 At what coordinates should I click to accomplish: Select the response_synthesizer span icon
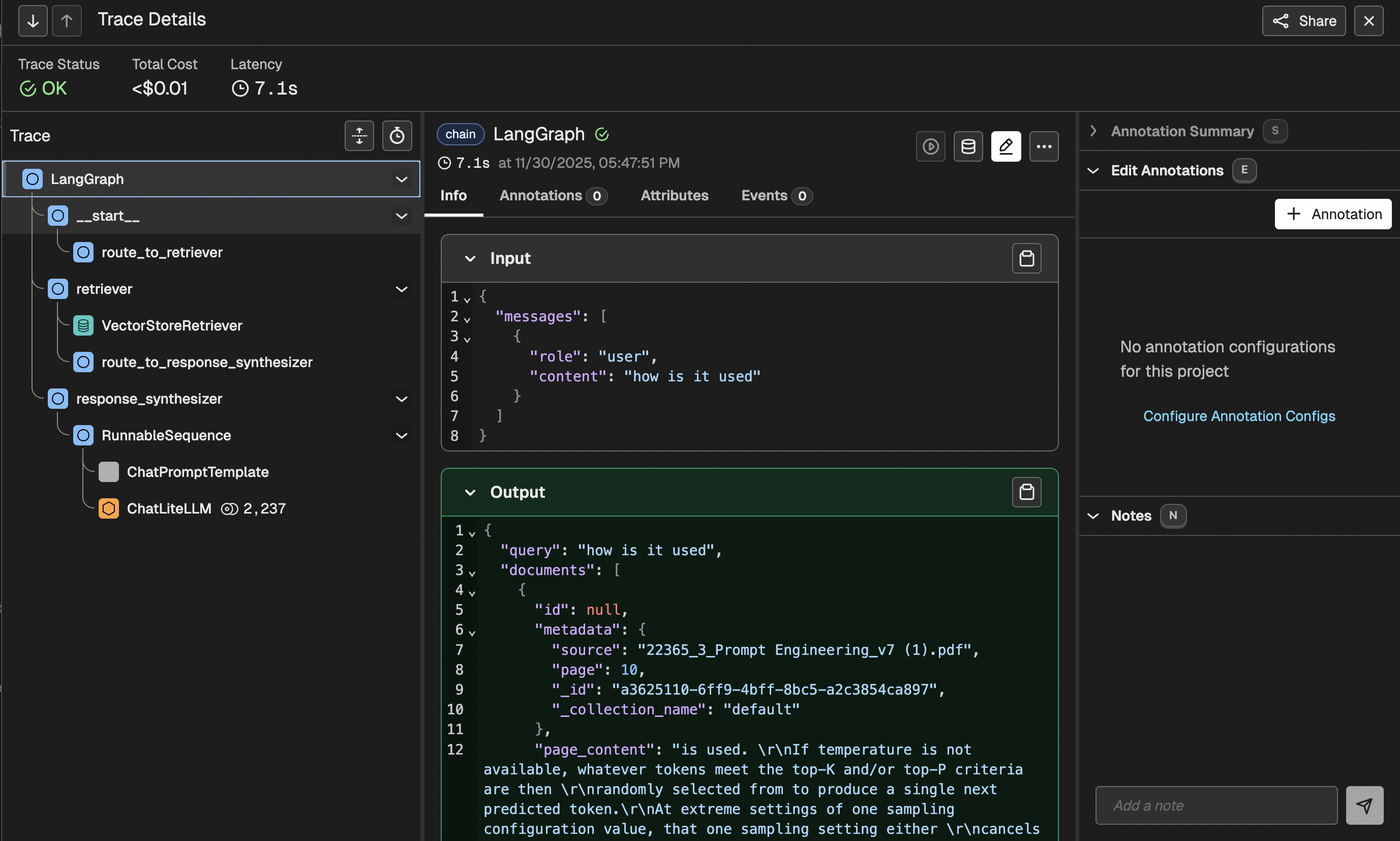[58, 399]
